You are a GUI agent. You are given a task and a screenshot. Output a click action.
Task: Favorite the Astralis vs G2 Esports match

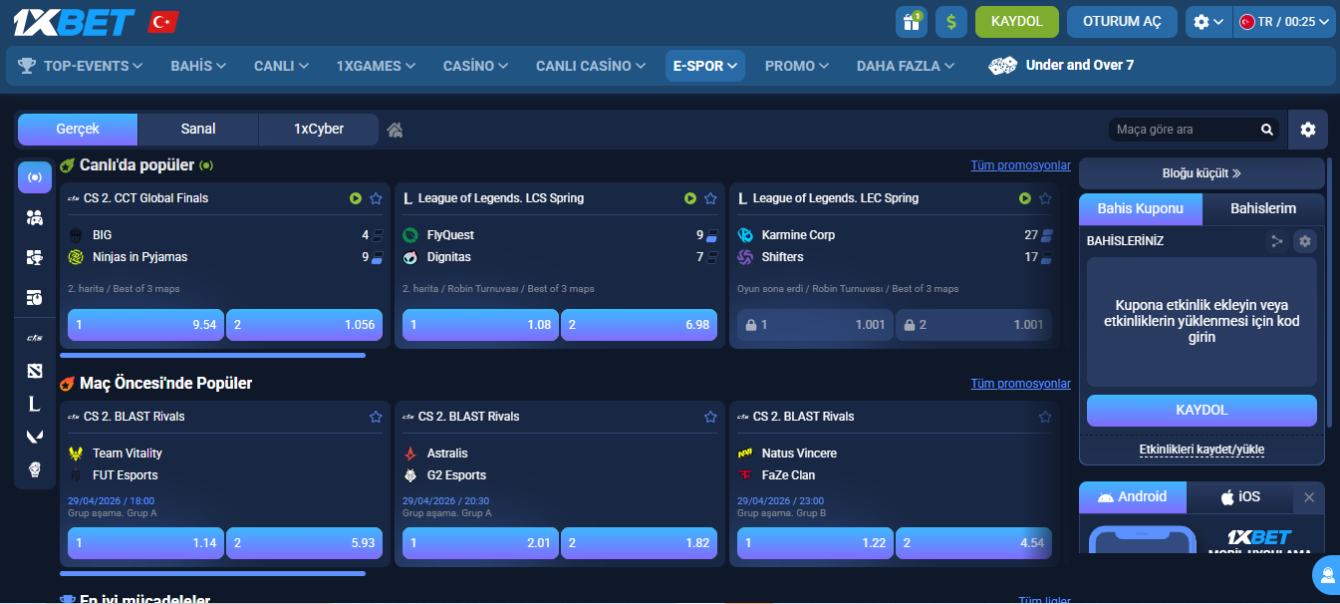pyautogui.click(x=710, y=416)
